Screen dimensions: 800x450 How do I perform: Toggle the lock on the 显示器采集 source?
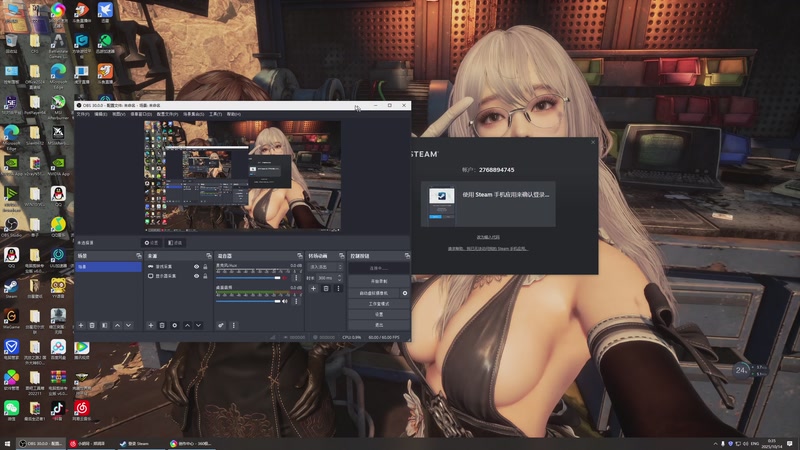pyautogui.click(x=205, y=276)
